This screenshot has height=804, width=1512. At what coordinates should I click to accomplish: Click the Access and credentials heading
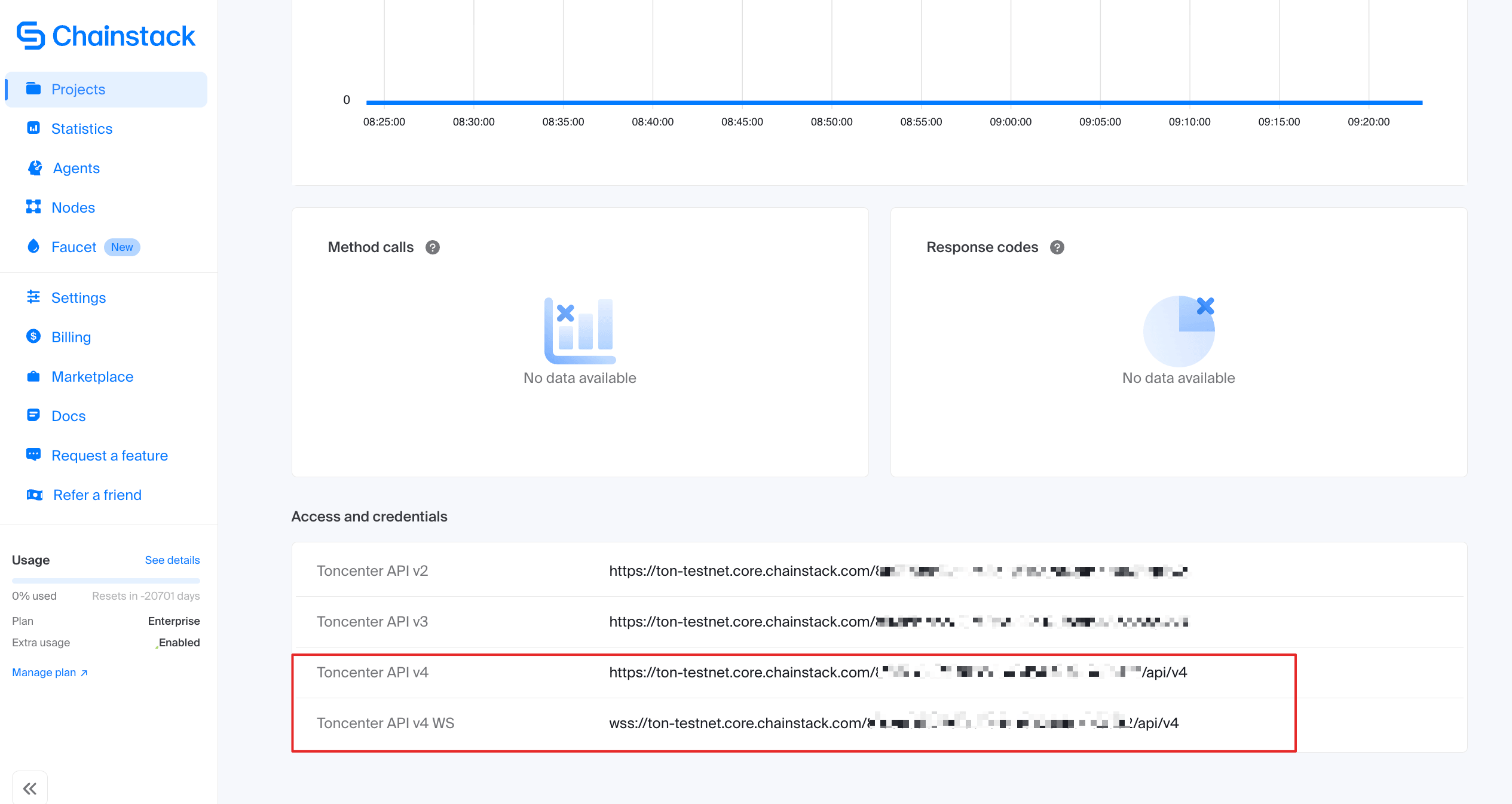369,516
